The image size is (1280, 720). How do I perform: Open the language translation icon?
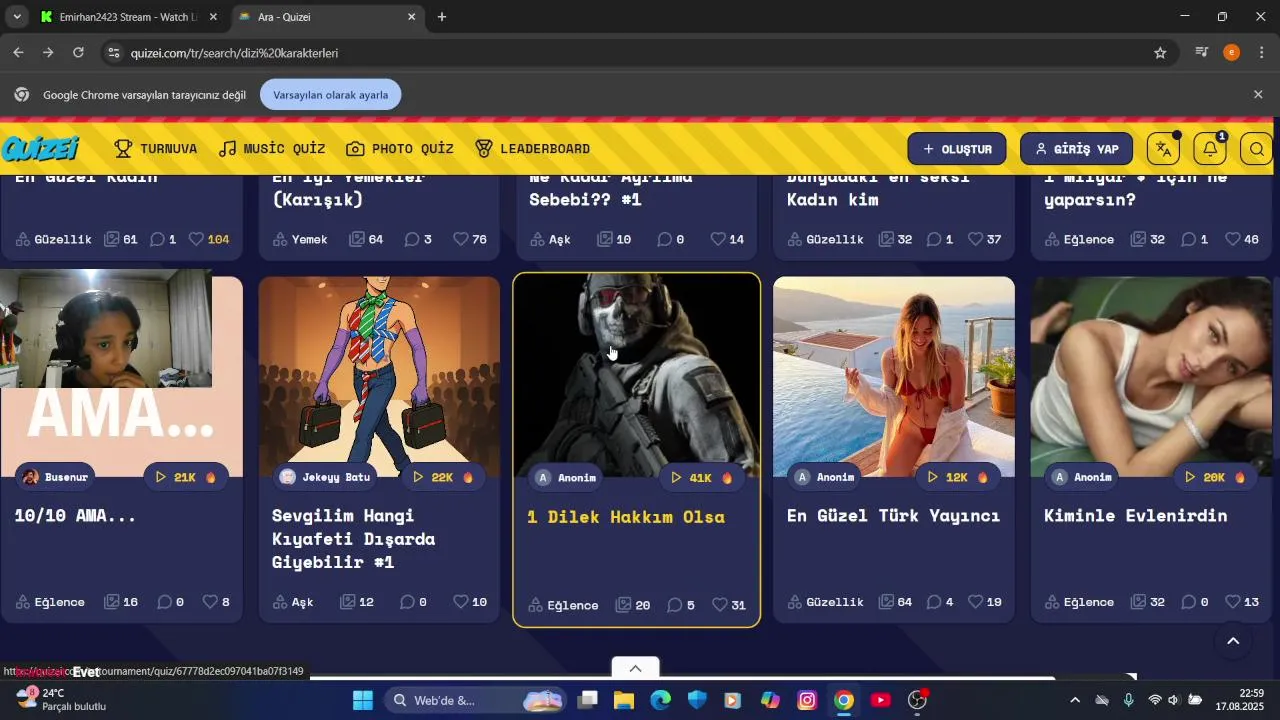1163,149
